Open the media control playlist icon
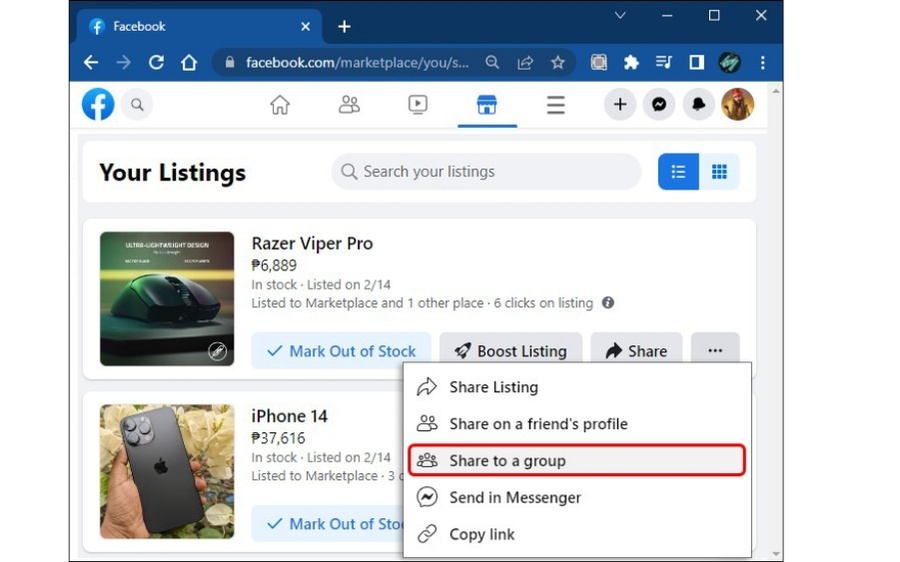Screen dimensions: 900x562 click(664, 63)
